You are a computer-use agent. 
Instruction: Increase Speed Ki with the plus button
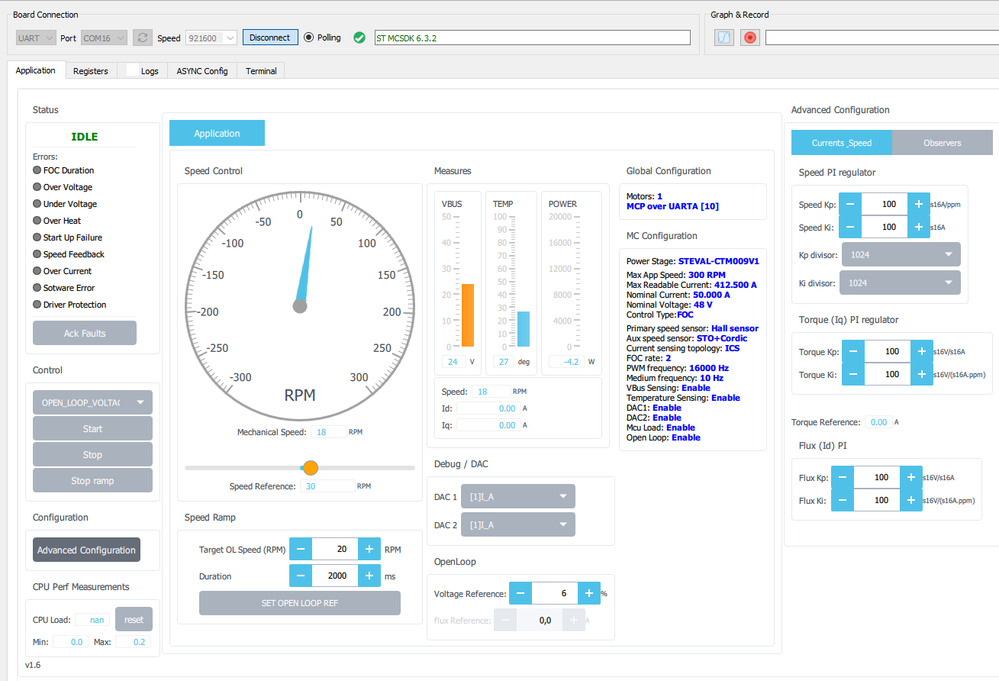[919, 227]
